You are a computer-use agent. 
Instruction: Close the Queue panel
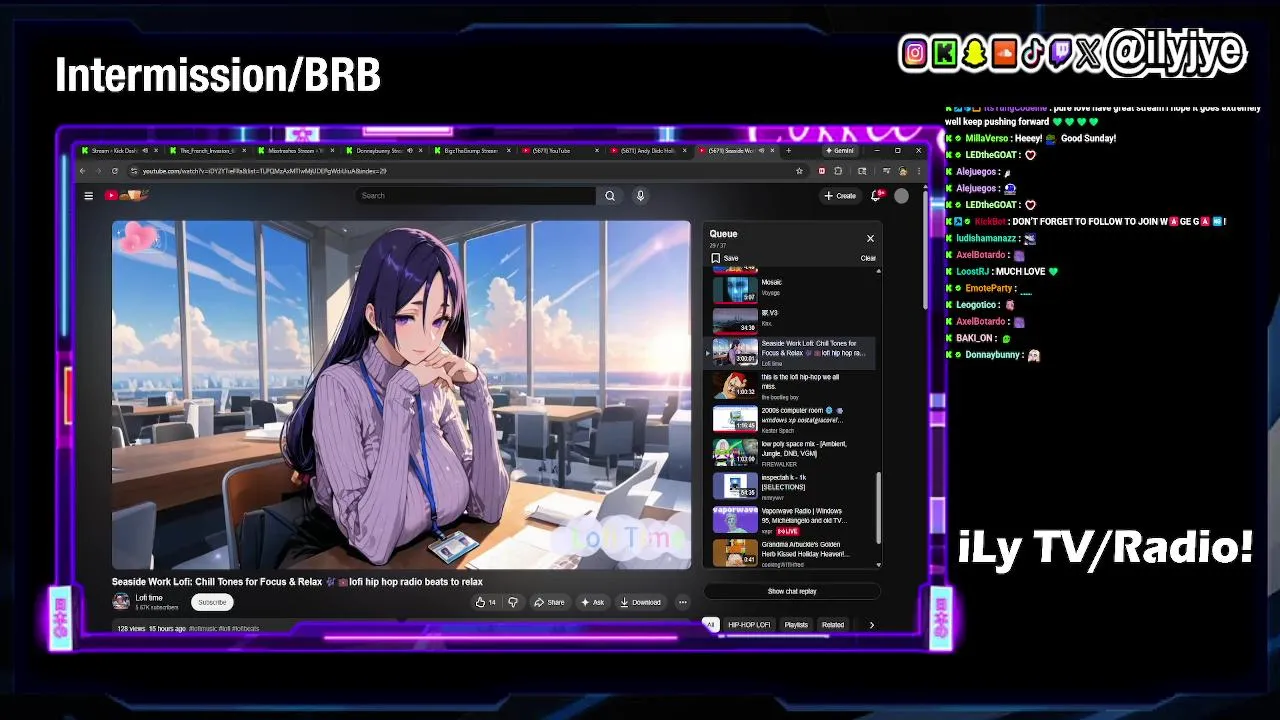pyautogui.click(x=870, y=238)
